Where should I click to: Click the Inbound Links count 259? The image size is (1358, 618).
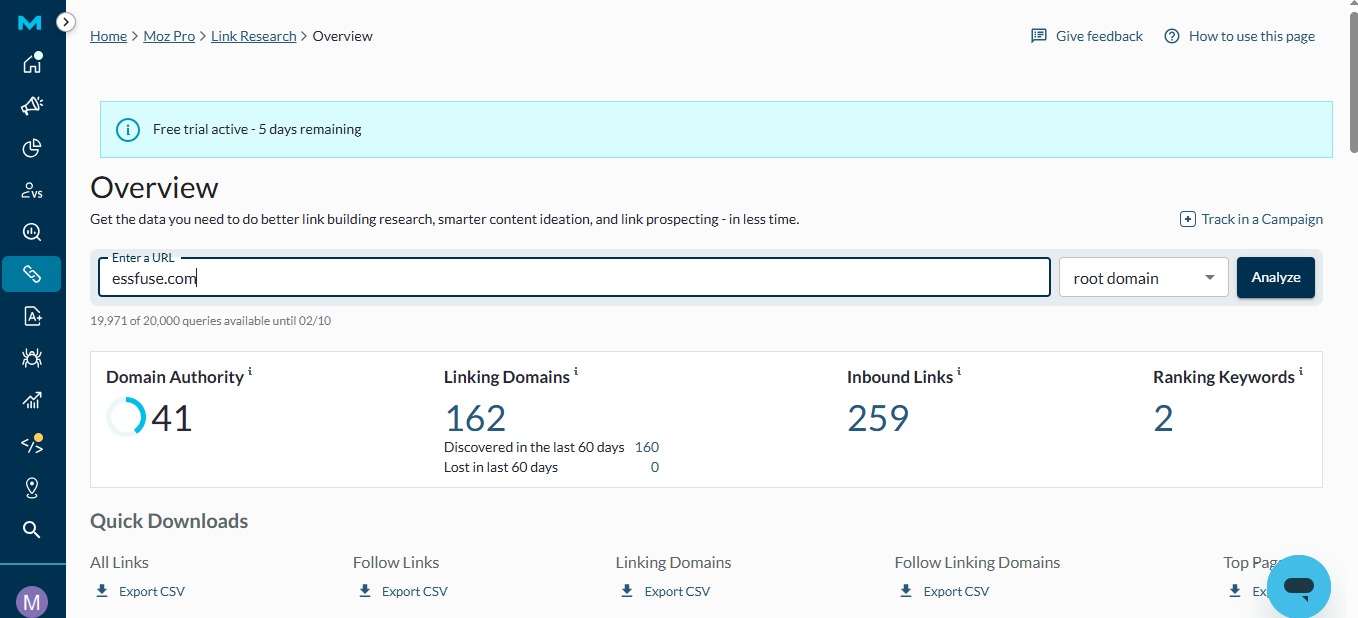pyautogui.click(x=878, y=418)
